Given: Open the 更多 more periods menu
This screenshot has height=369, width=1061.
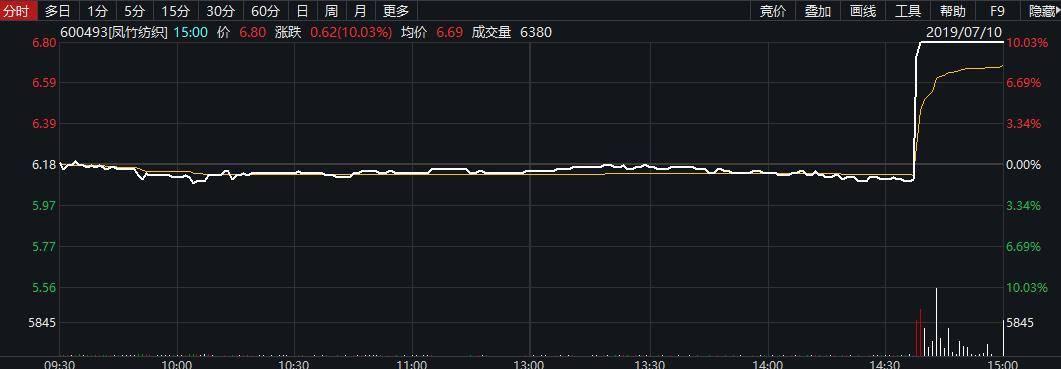Looking at the screenshot, I should [396, 10].
